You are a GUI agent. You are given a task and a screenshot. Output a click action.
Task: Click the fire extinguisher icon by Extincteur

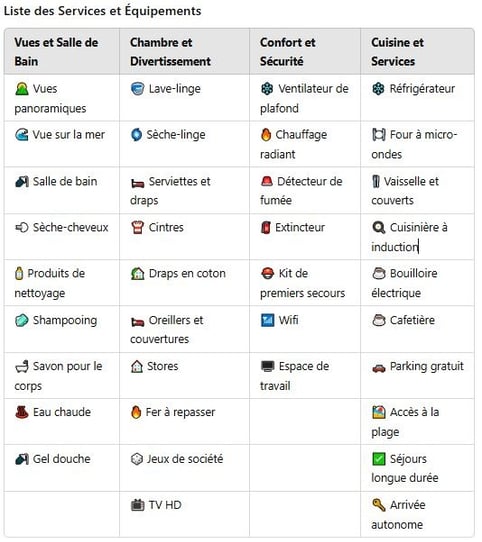tap(266, 227)
